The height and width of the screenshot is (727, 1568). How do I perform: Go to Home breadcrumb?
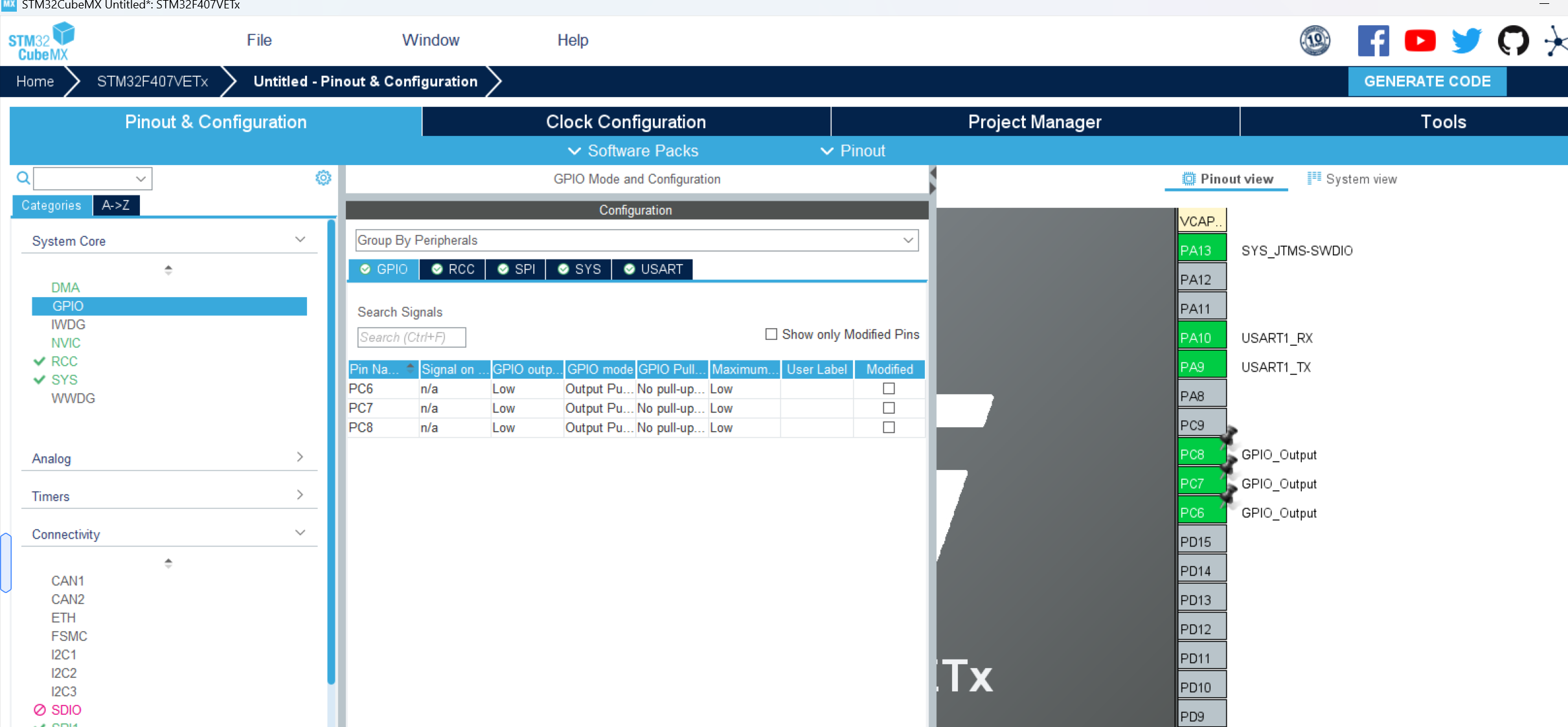pos(35,82)
